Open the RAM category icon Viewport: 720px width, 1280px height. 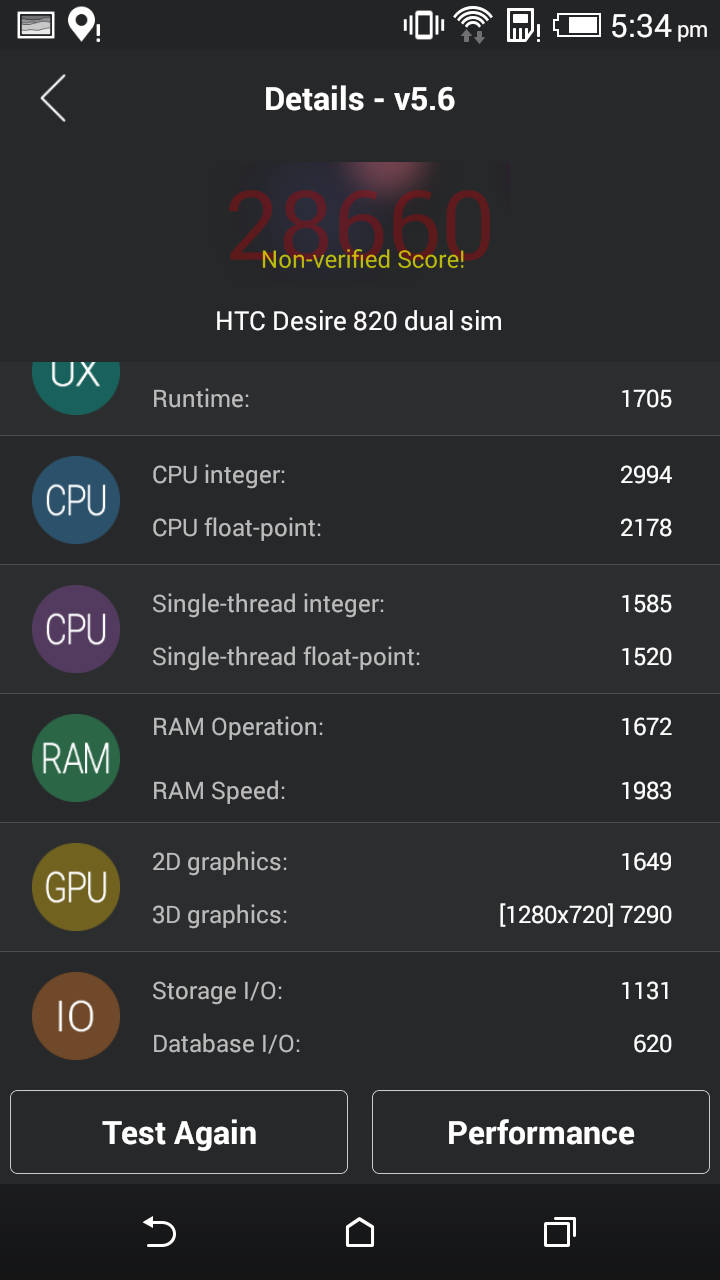coord(76,758)
